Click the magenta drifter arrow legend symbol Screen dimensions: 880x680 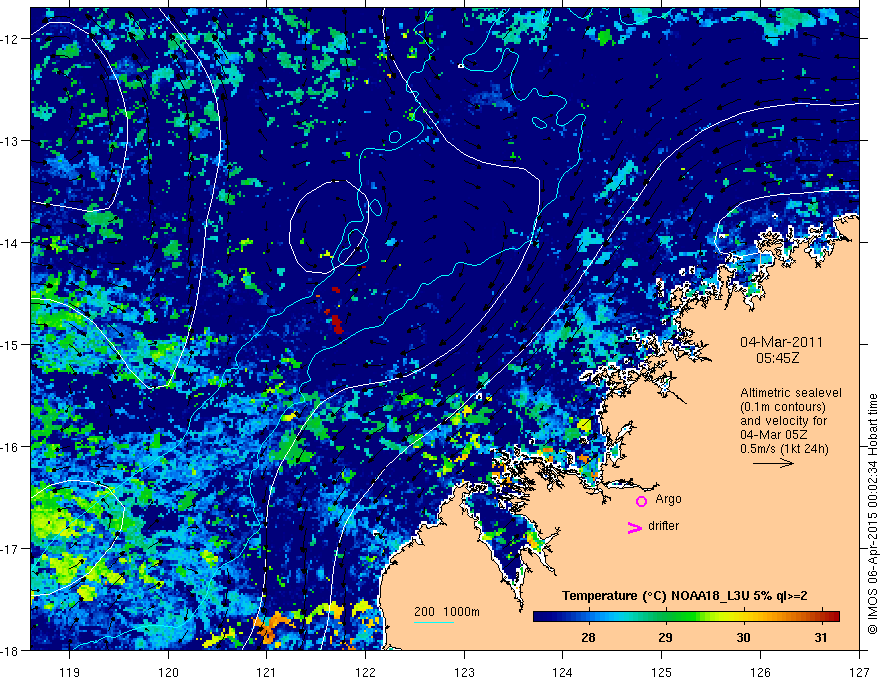pyautogui.click(x=635, y=528)
